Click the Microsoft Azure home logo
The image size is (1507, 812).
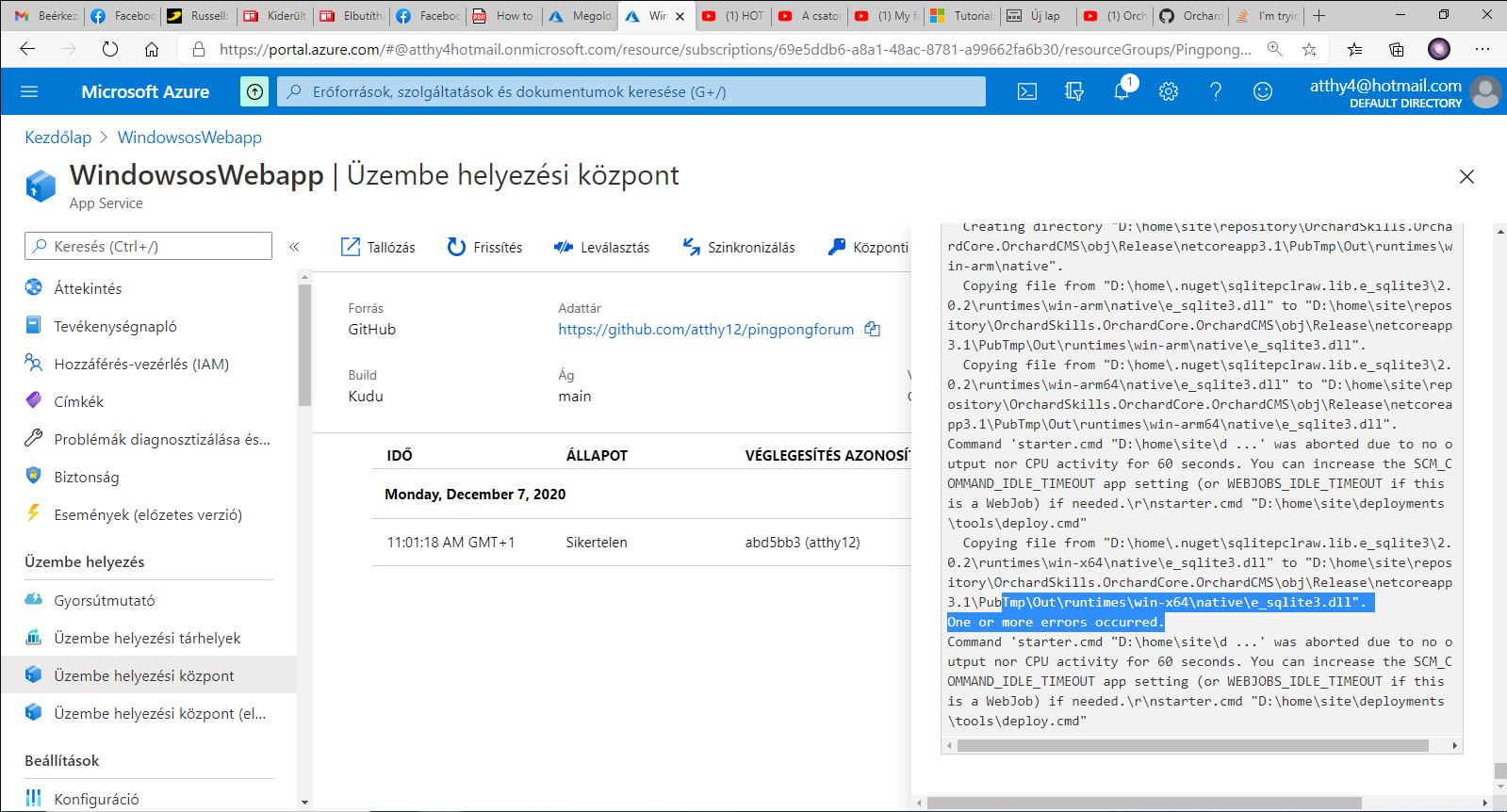(145, 91)
